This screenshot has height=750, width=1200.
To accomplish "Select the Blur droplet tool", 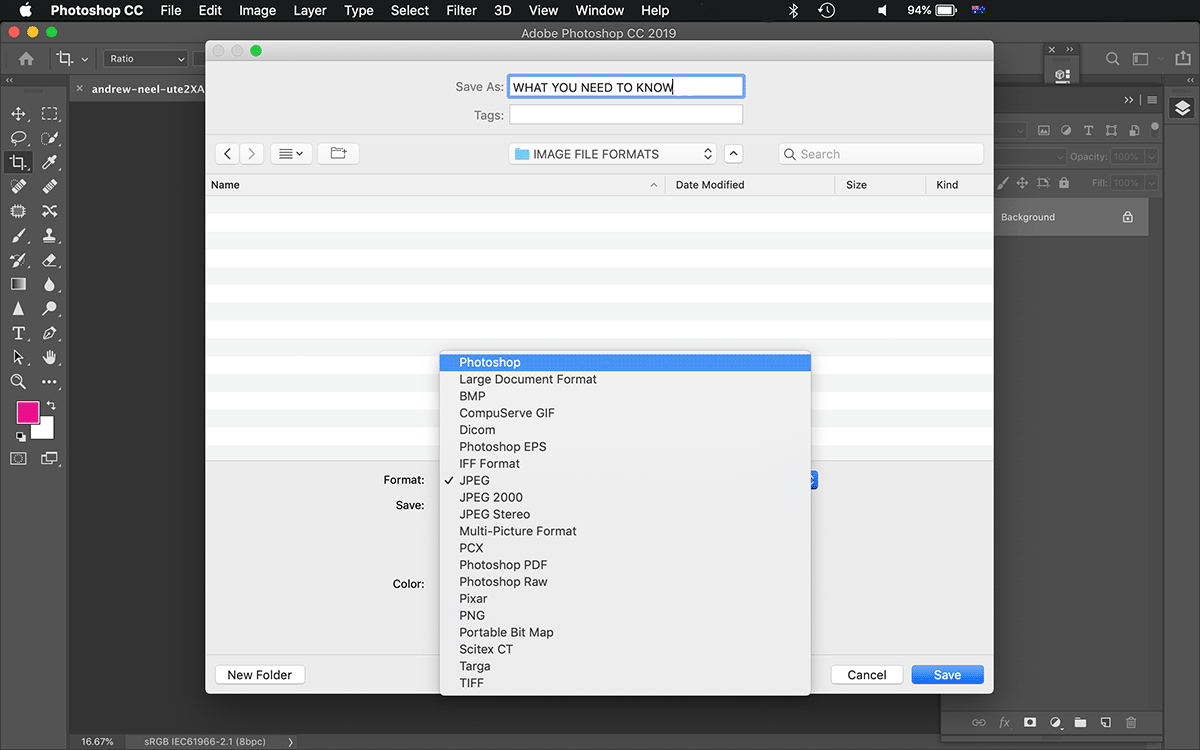I will click(50, 284).
